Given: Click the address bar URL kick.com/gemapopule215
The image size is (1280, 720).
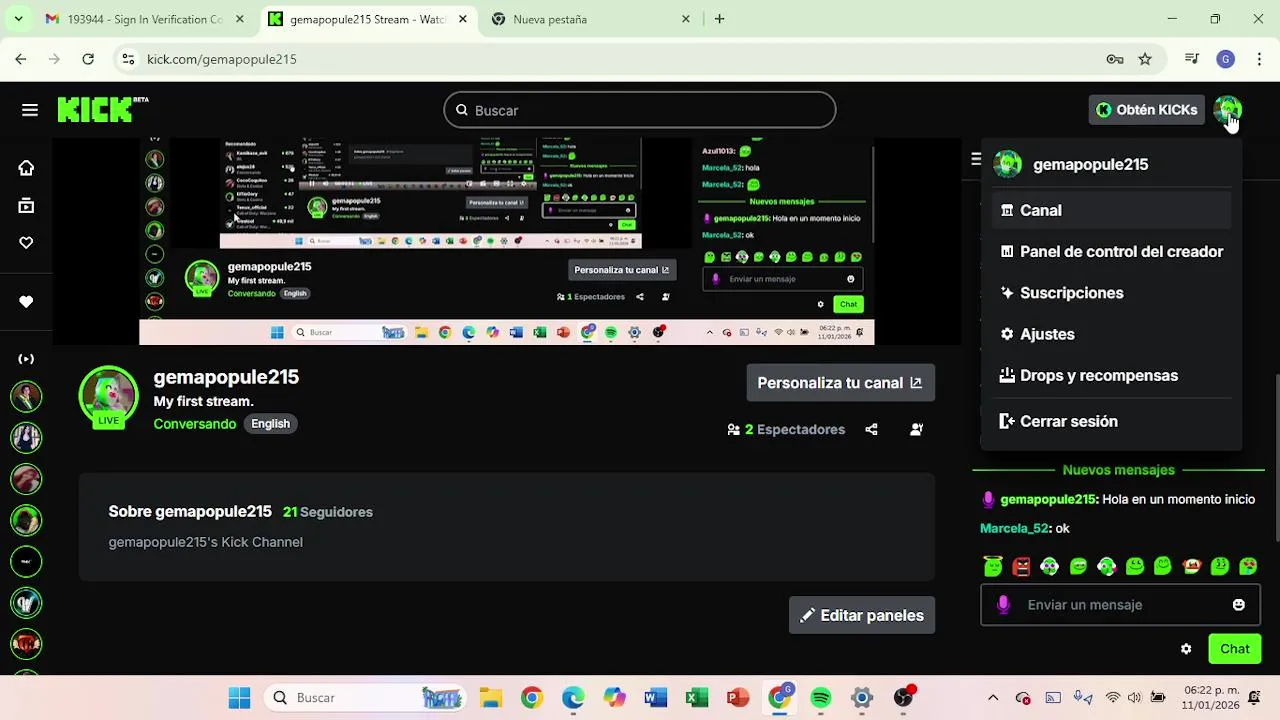Looking at the screenshot, I should point(222,59).
